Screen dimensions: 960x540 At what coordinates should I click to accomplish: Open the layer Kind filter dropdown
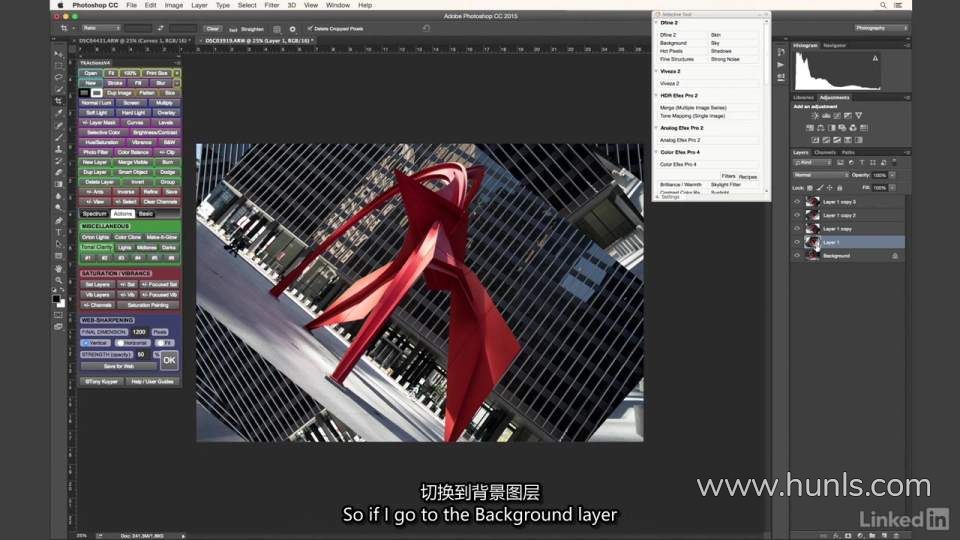coord(812,162)
